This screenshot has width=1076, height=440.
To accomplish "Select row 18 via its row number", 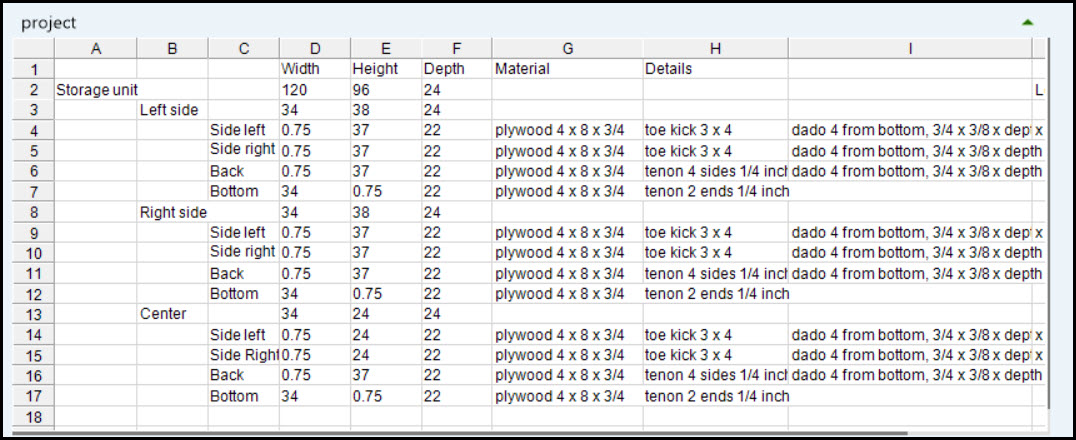I will [x=32, y=417].
